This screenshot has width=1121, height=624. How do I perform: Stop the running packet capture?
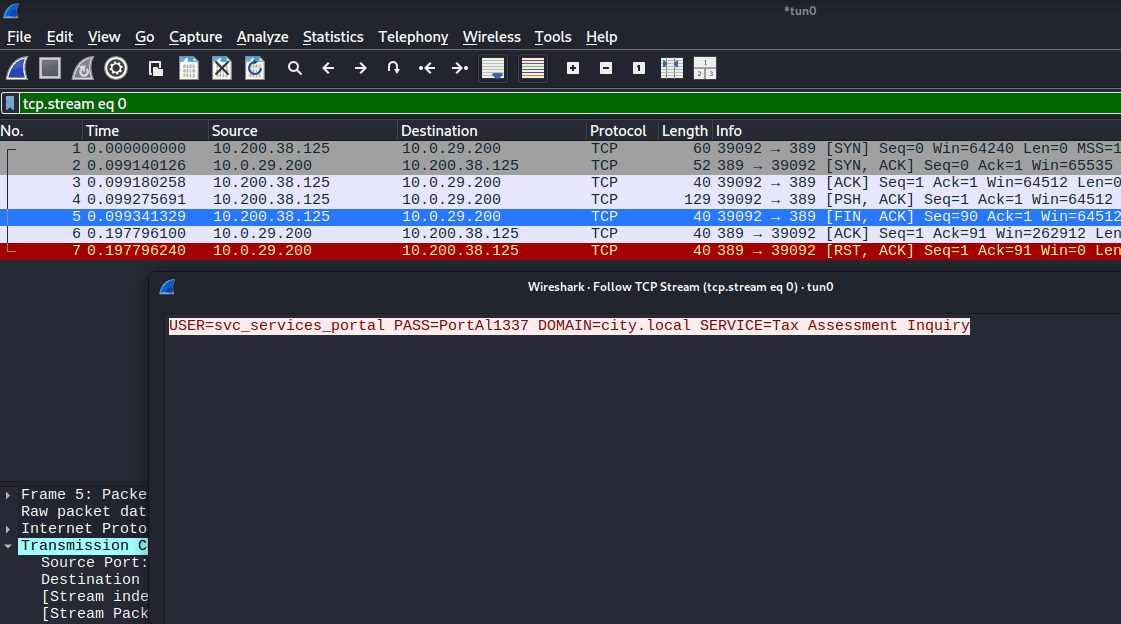(50, 68)
